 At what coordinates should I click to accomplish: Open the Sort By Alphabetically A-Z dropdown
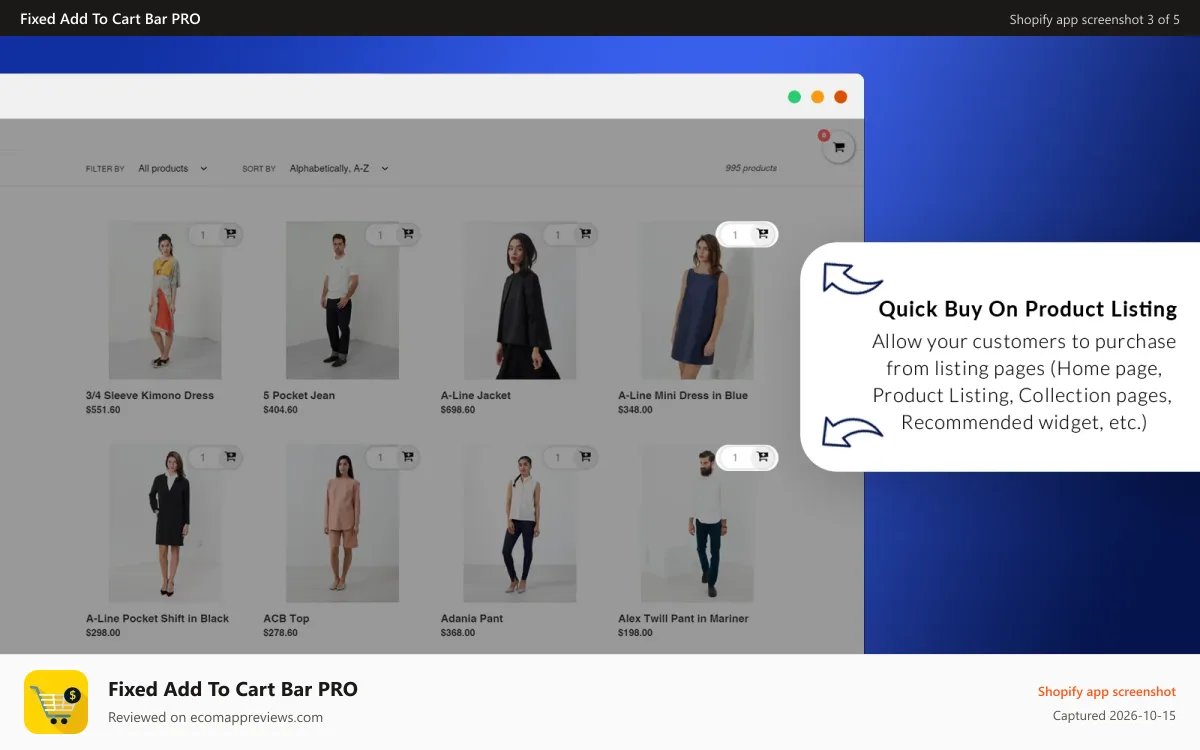[339, 169]
